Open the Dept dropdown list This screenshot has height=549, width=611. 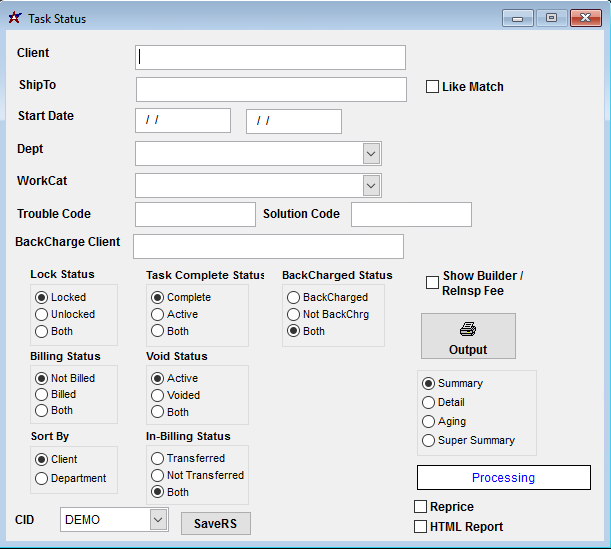371,153
